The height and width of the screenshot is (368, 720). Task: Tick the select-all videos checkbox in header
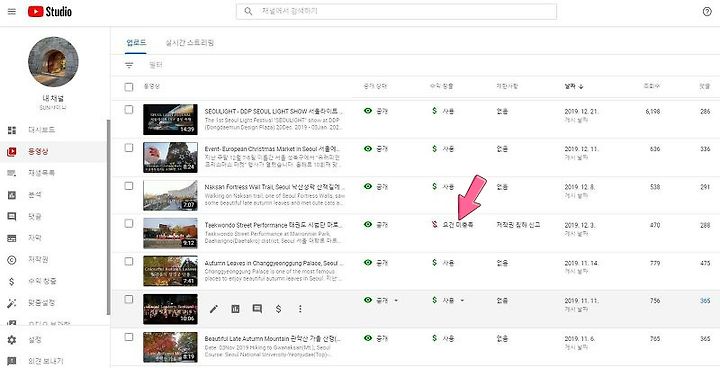[129, 87]
